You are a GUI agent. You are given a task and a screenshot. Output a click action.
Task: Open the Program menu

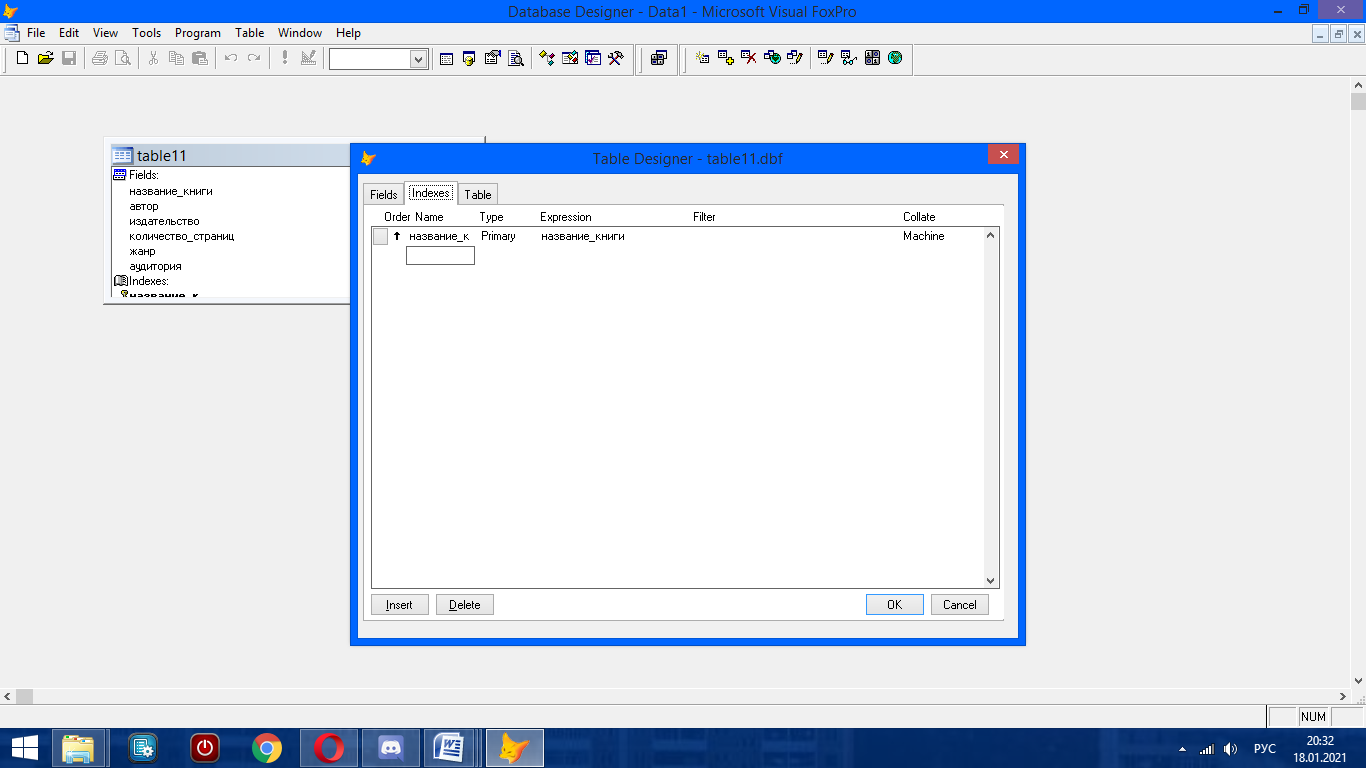[197, 33]
